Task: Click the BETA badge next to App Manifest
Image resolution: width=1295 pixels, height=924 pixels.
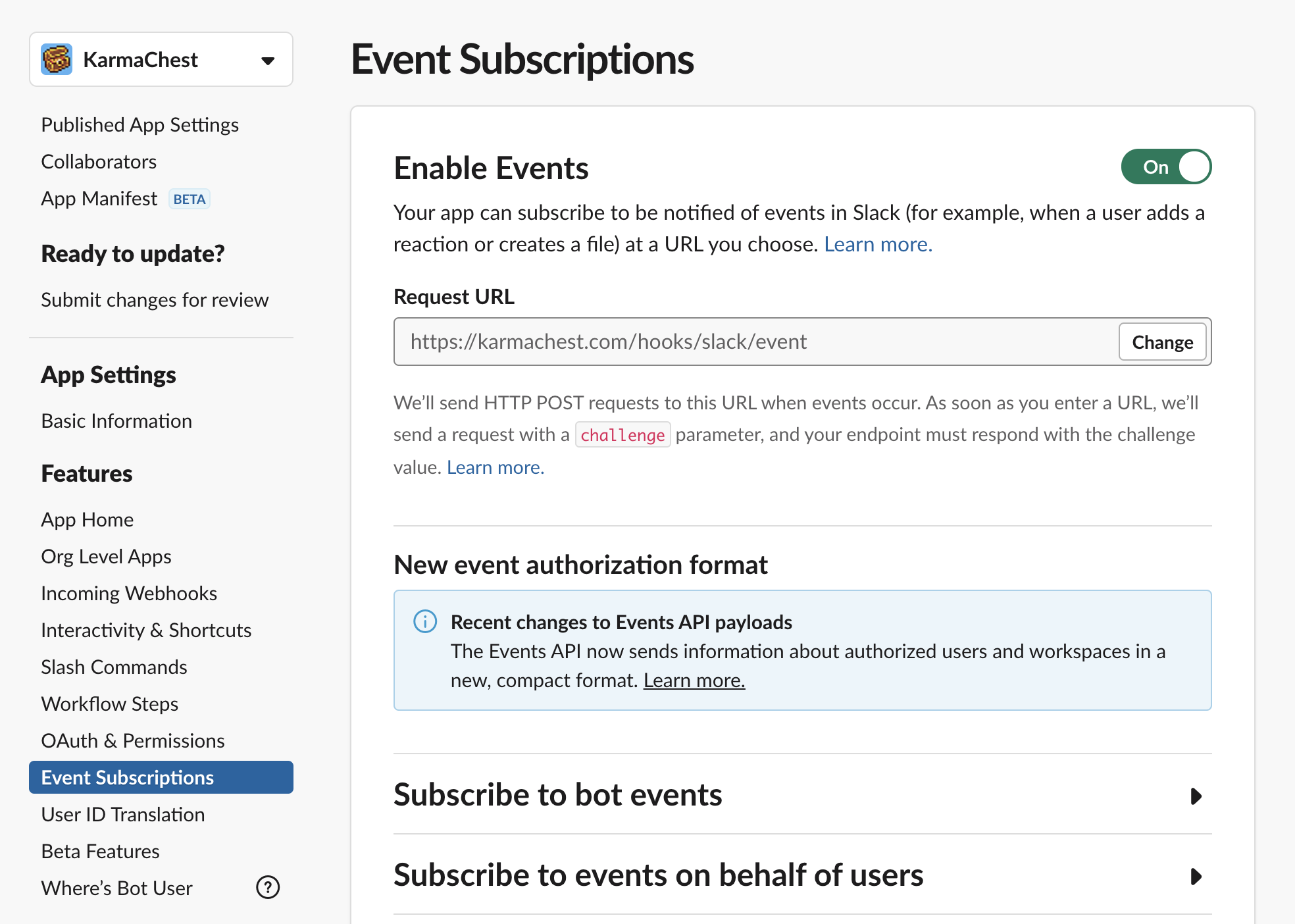Action: click(x=190, y=199)
